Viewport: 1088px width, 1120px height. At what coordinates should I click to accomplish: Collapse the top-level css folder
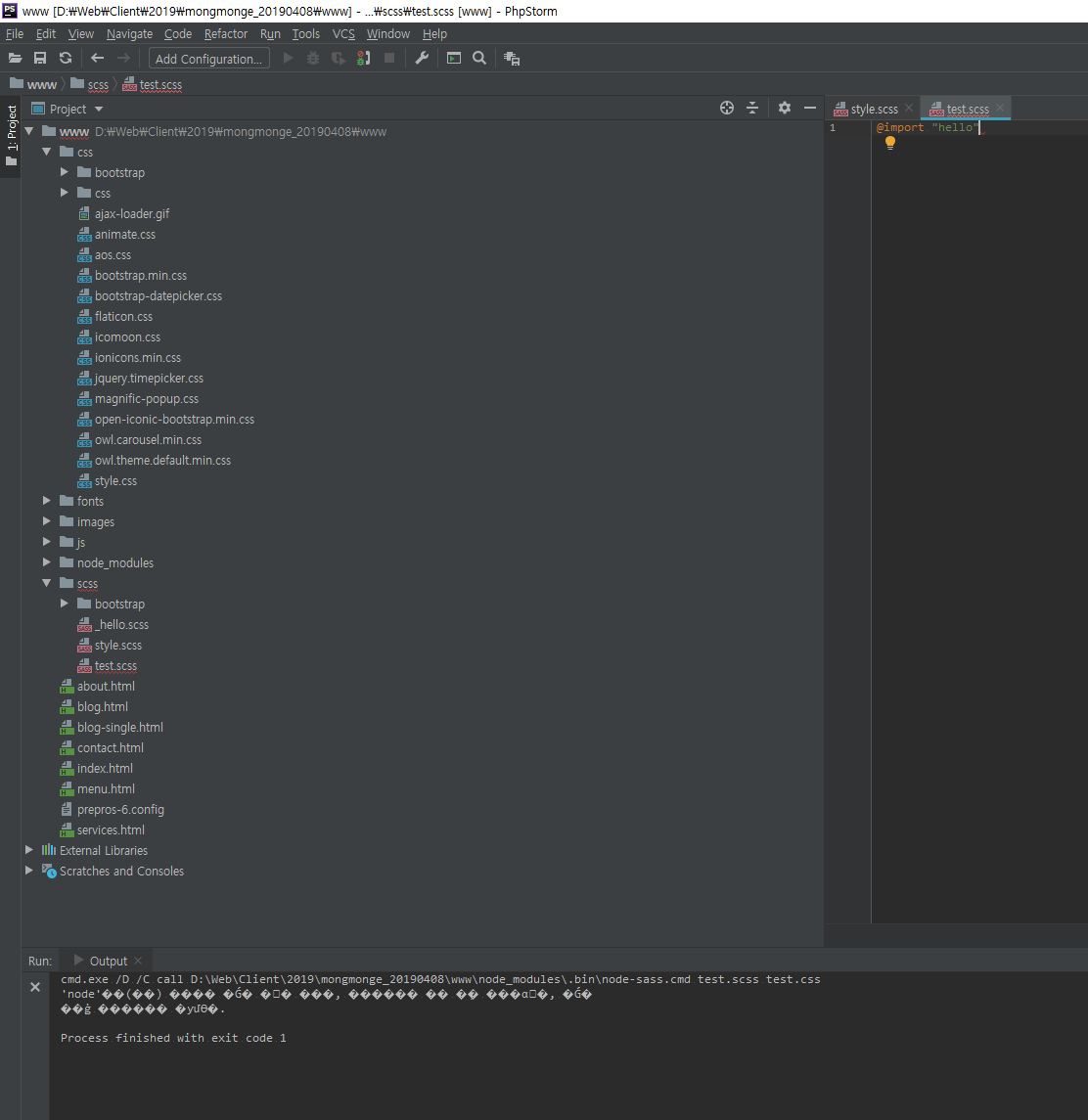46,153
